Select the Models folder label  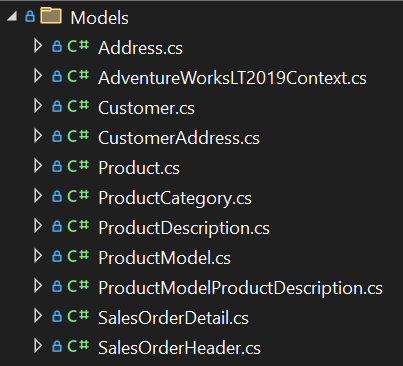click(100, 18)
